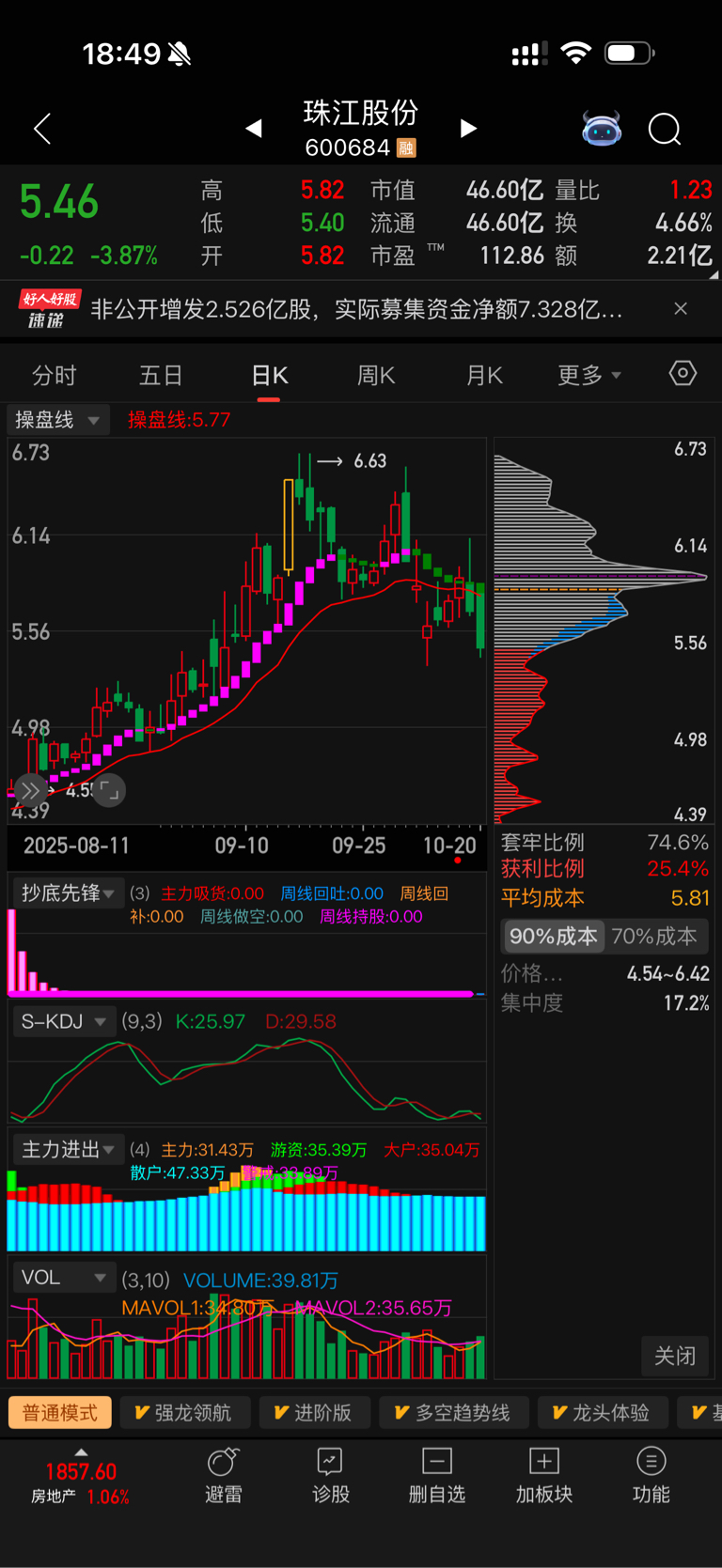Tap the 套牢比例 74.6% row

point(604,843)
